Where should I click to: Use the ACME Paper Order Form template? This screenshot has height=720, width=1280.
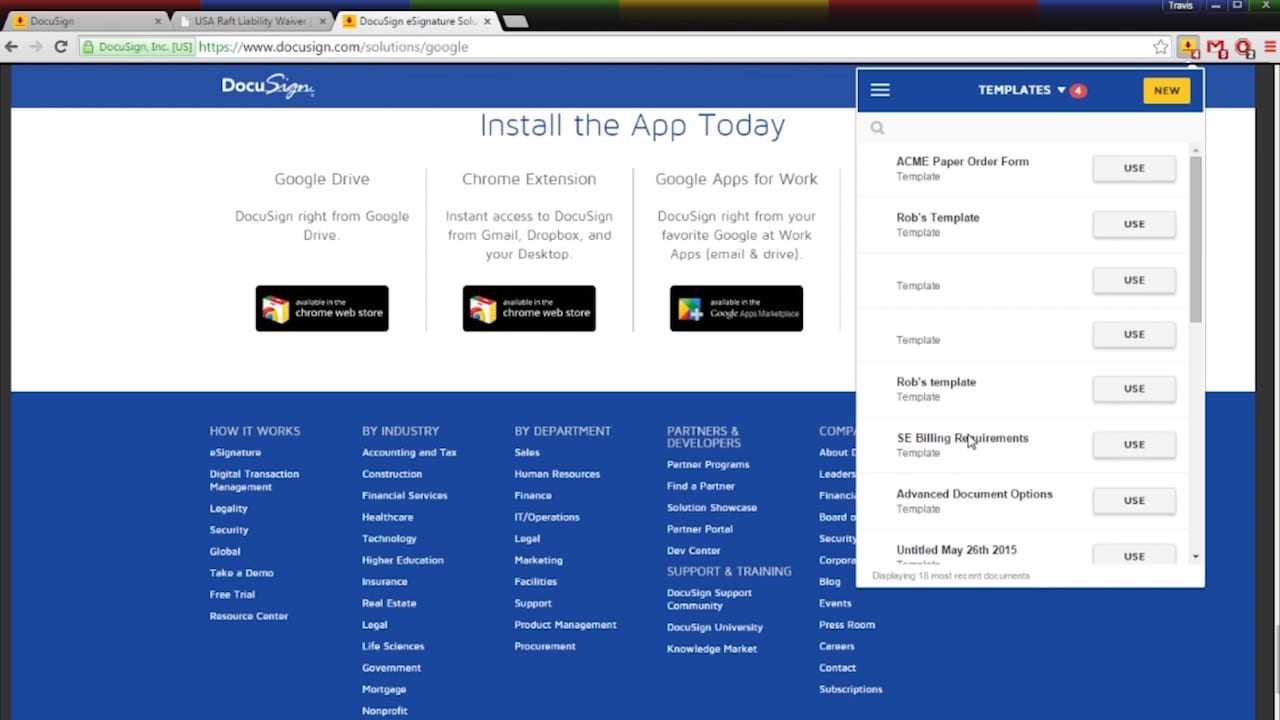click(1134, 168)
